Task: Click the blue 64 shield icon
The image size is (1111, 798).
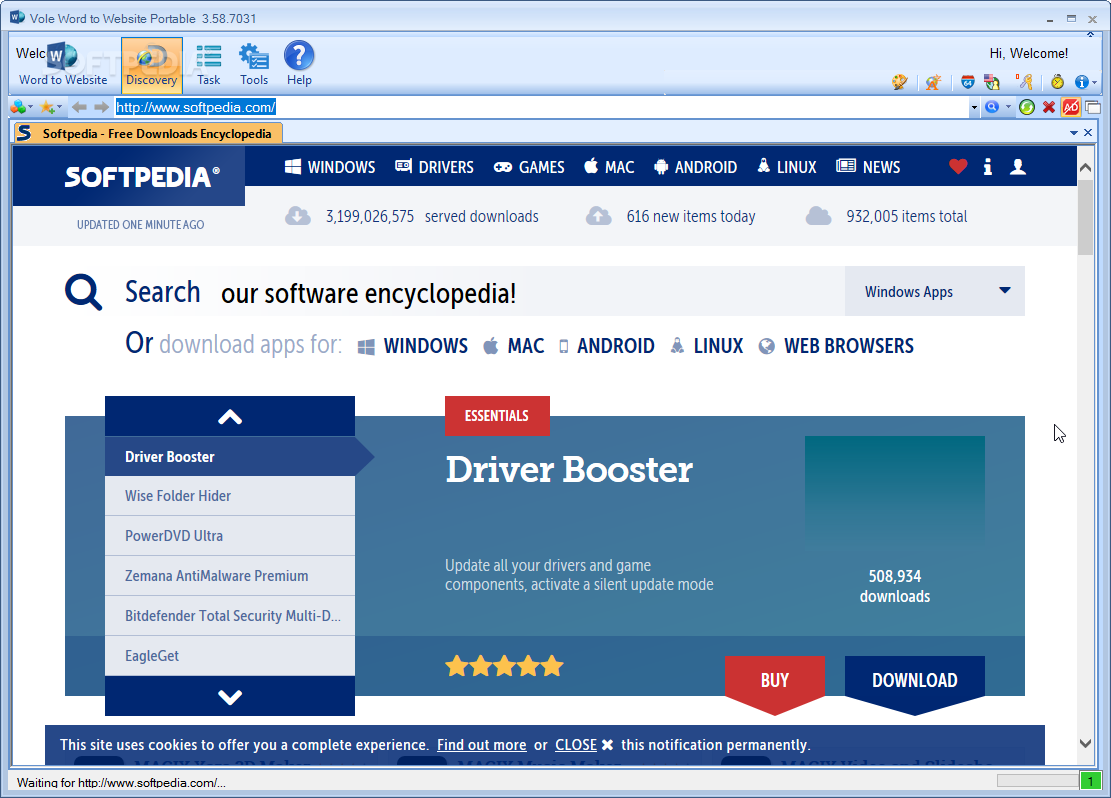Action: [967, 82]
